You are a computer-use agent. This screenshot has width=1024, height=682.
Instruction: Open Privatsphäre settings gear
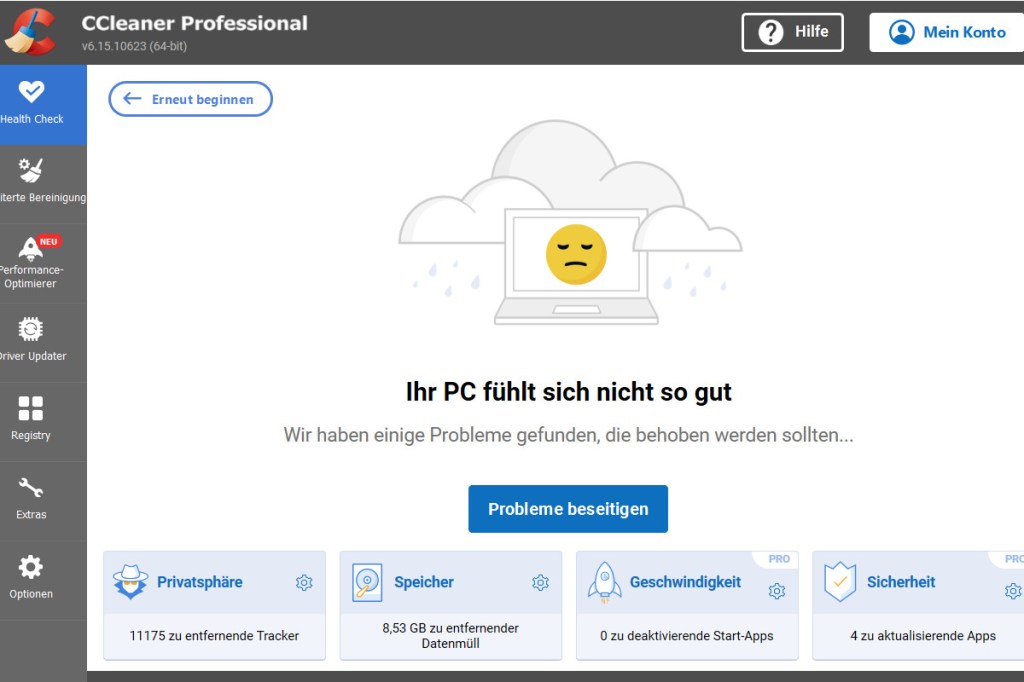(x=304, y=583)
